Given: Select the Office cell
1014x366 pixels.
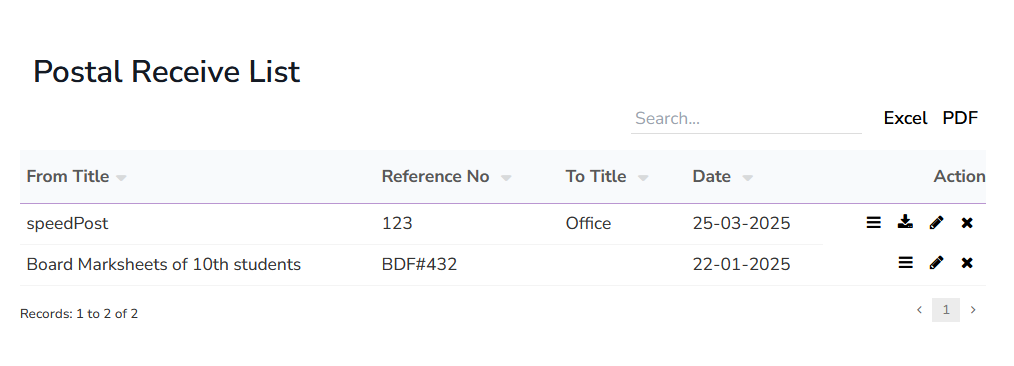Looking at the screenshot, I should pos(588,224).
